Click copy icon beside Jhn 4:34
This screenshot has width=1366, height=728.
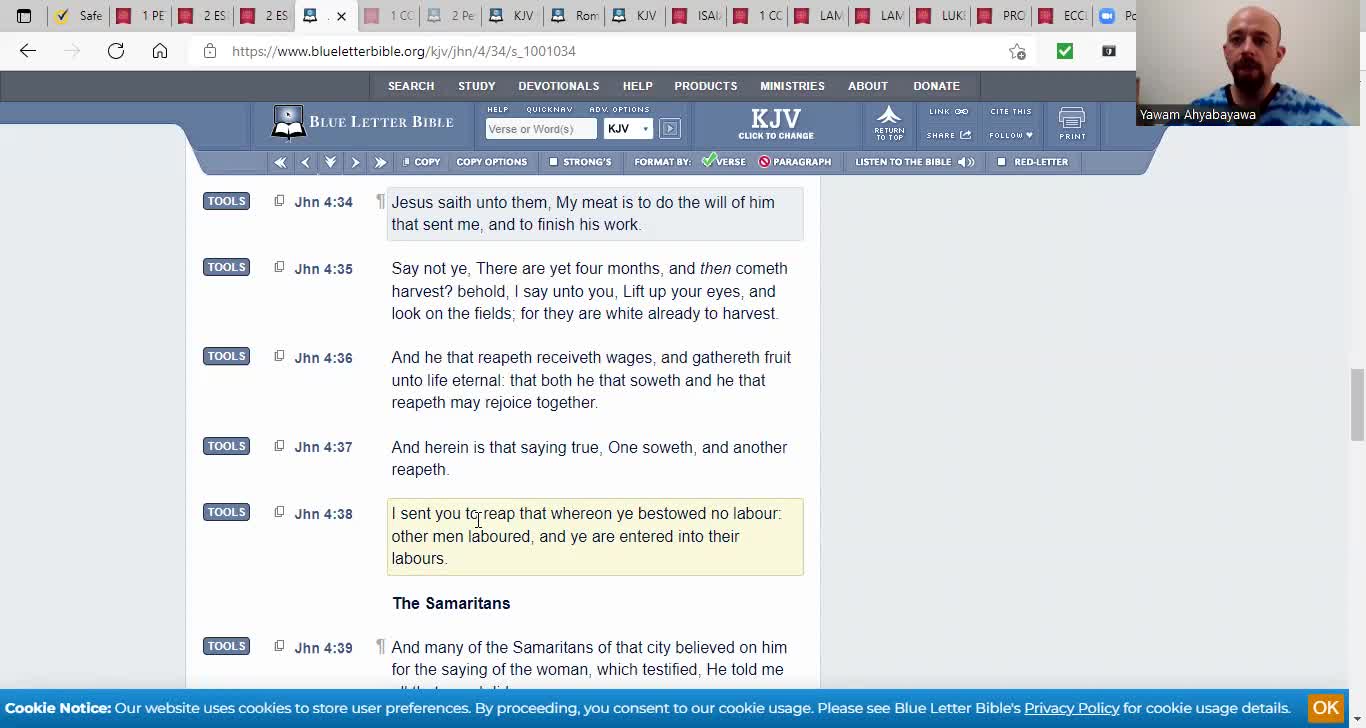pos(279,201)
